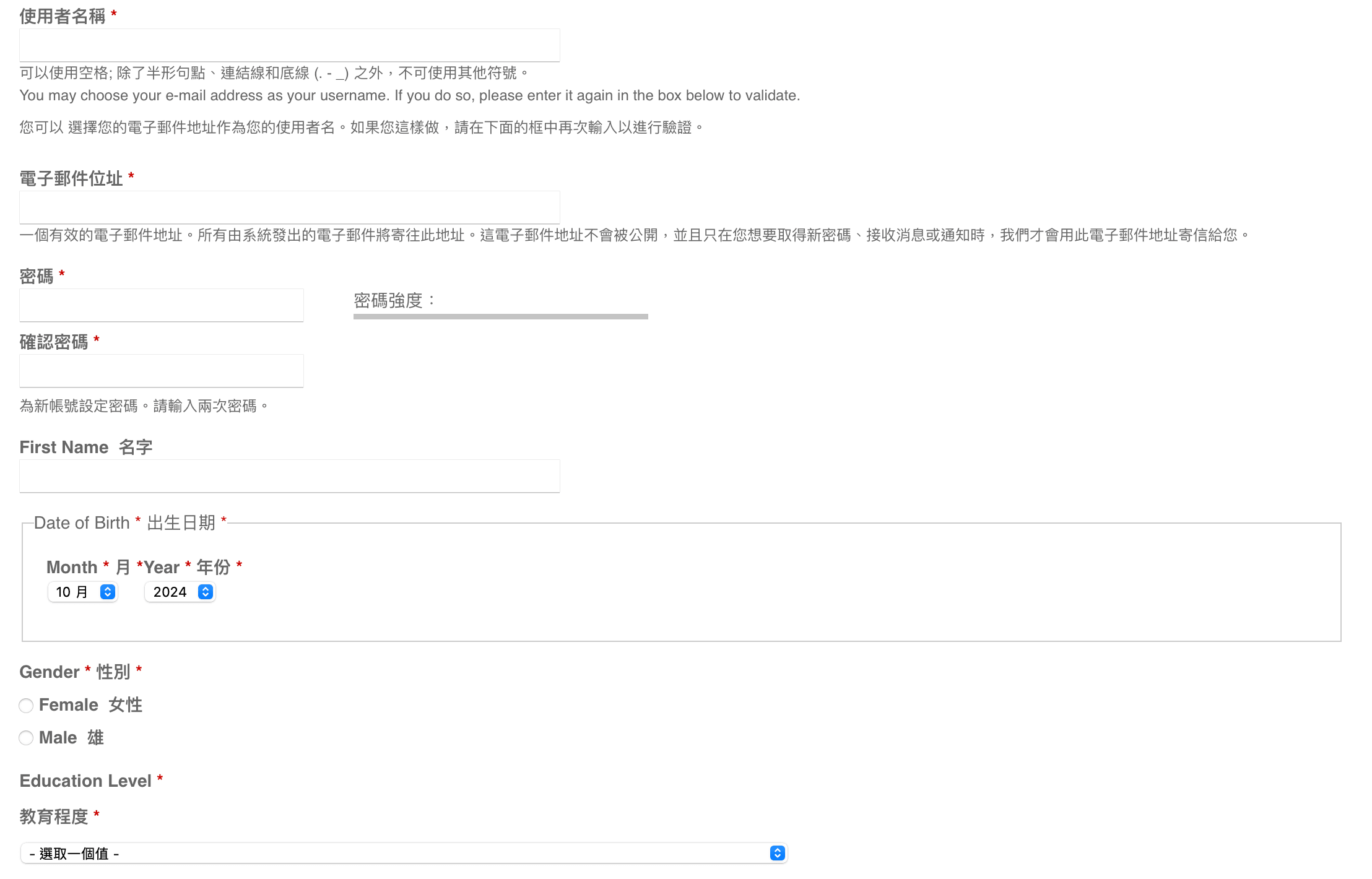Open the birth Year dropdown showing 2024
Viewport: 1372px width, 879px height.
click(171, 592)
